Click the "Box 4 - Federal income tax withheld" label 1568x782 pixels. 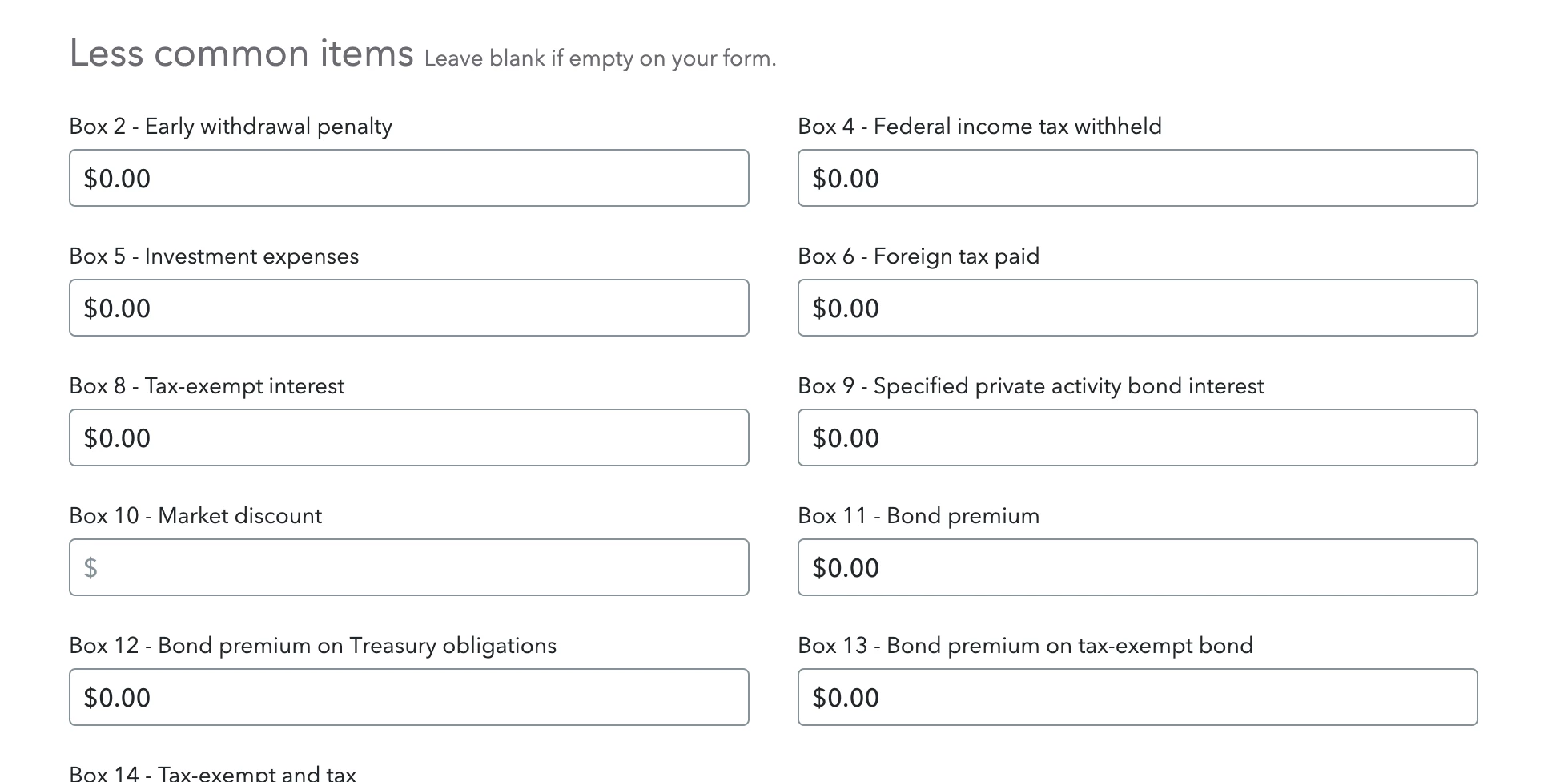click(x=979, y=127)
